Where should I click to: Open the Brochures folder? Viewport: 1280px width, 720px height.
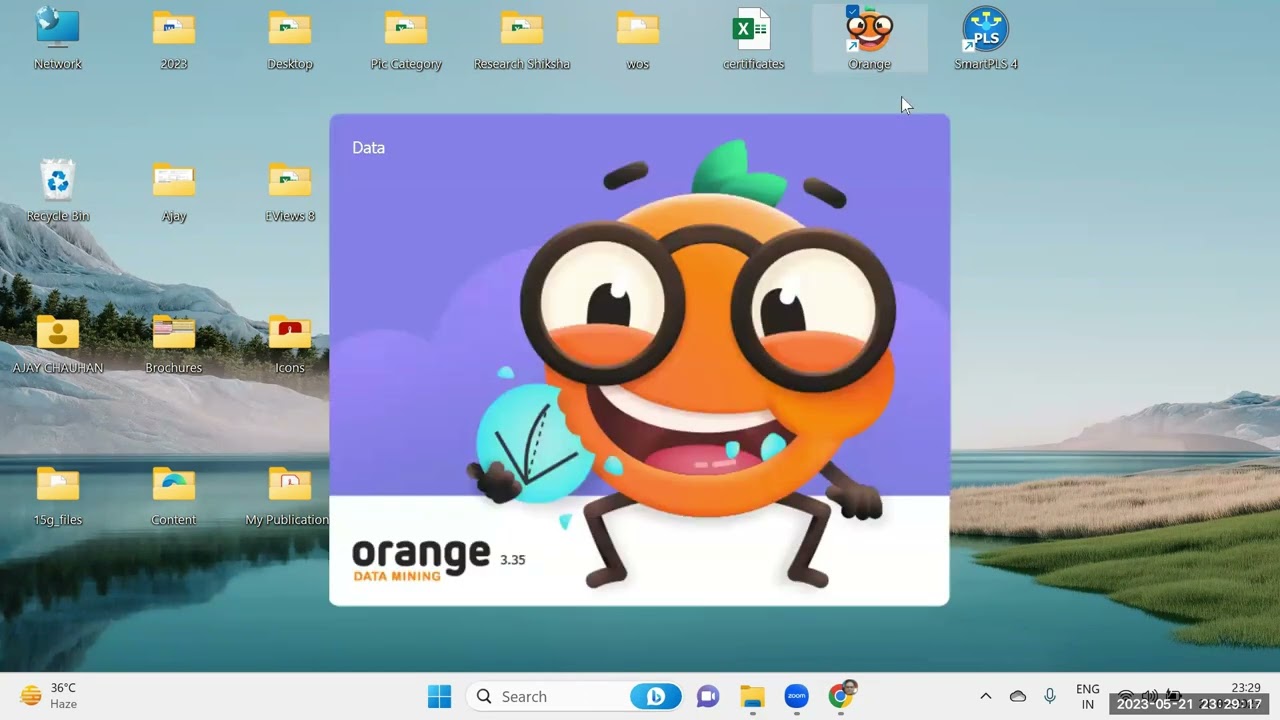point(174,343)
